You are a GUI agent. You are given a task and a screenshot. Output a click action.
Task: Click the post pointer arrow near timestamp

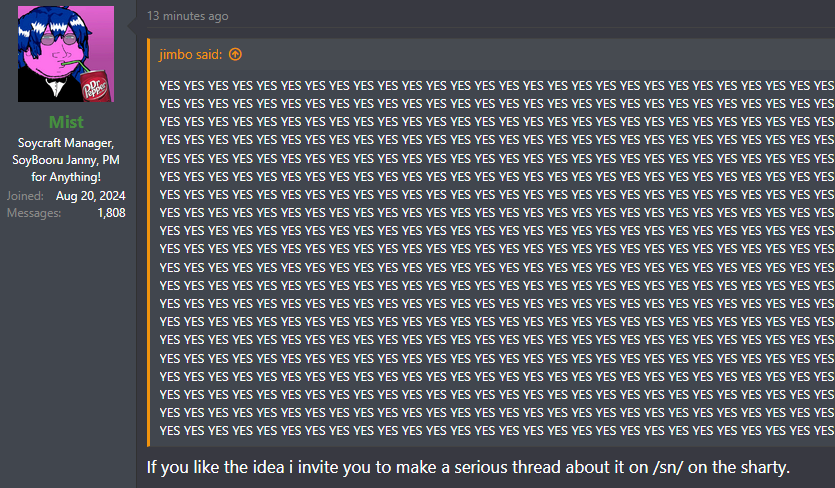coord(132,24)
